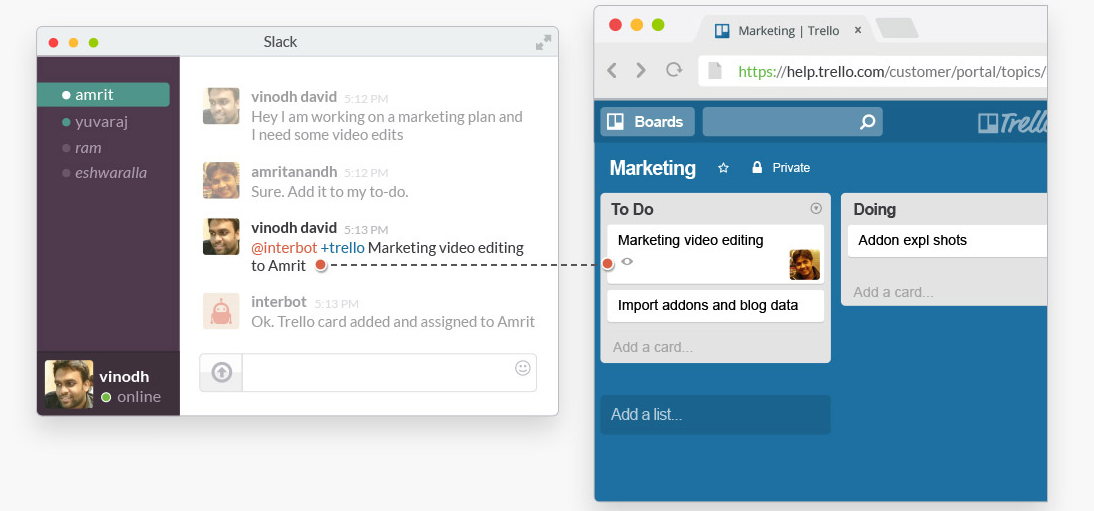Image resolution: width=1094 pixels, height=511 pixels.
Task: Click the avatar beside the 5:12 PM vinodh message
Action: [221, 106]
